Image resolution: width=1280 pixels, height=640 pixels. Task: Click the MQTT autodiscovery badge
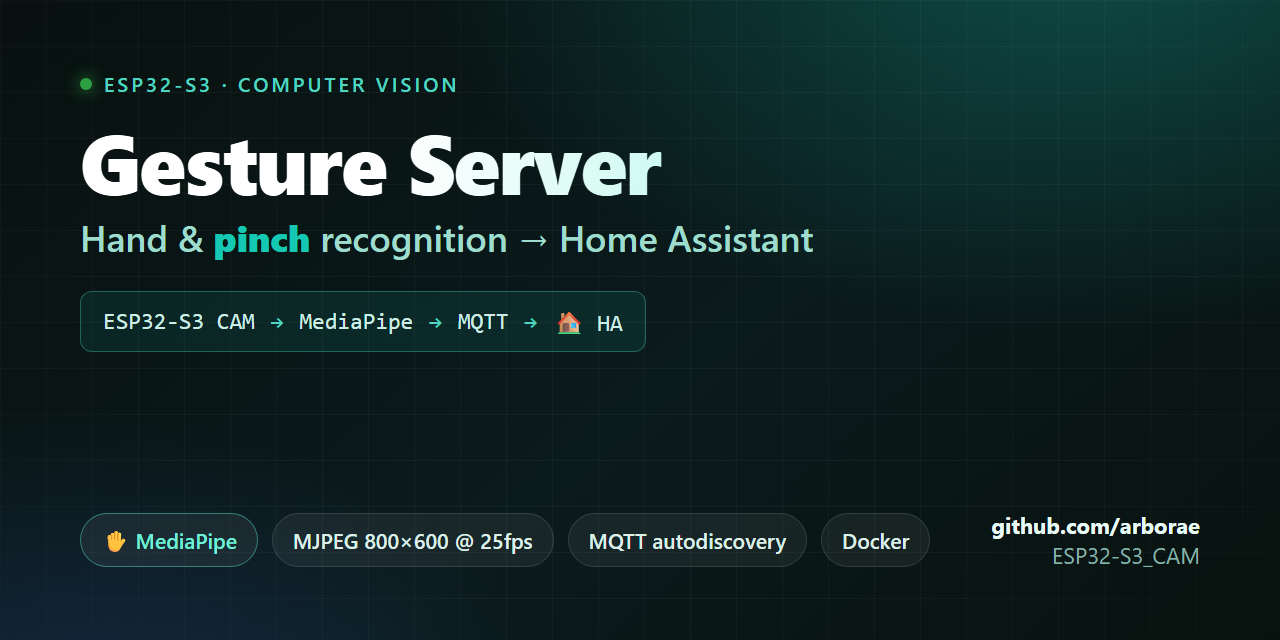687,541
